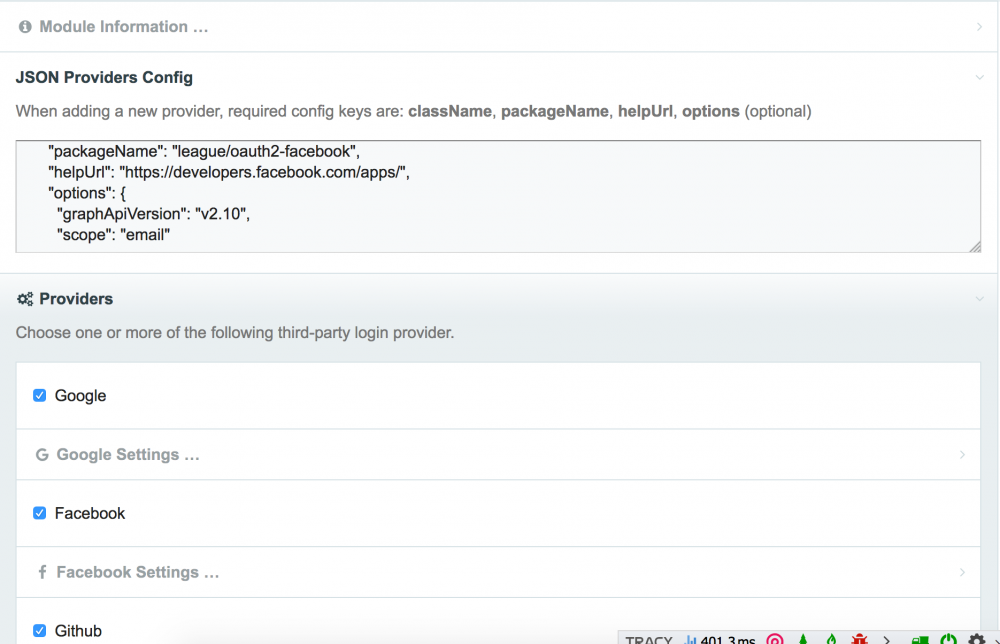Expand the Module Information section chevron

point(980,27)
